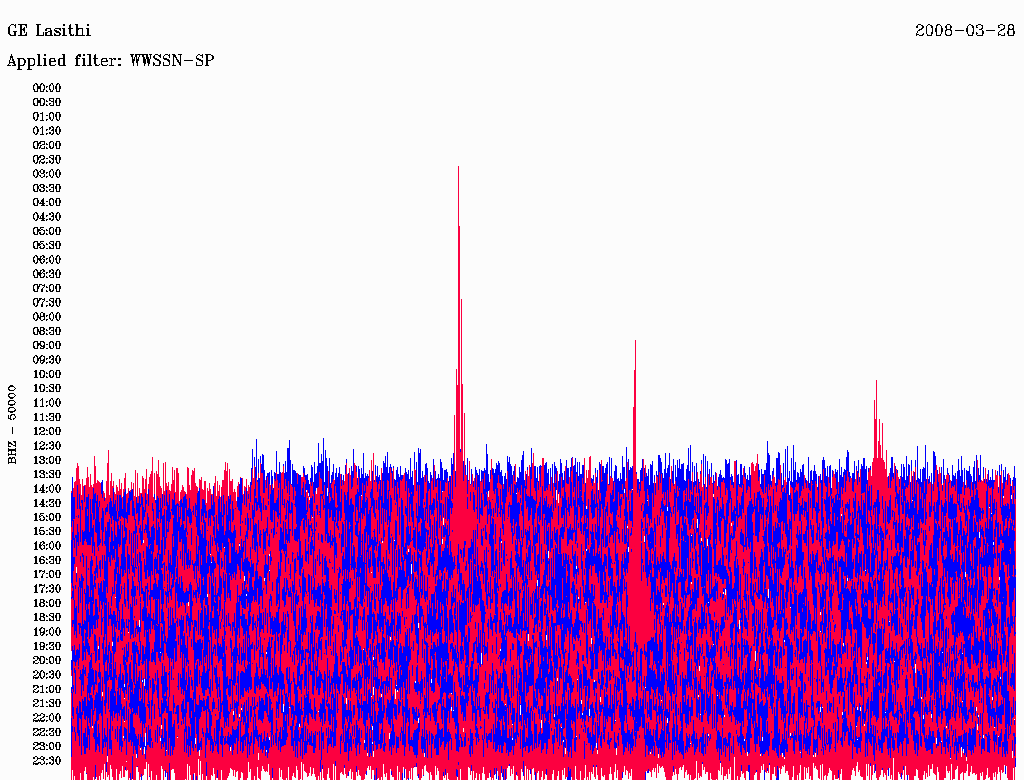Click the 21:30 time label
Screen dimensions: 1024x780
(x=47, y=704)
